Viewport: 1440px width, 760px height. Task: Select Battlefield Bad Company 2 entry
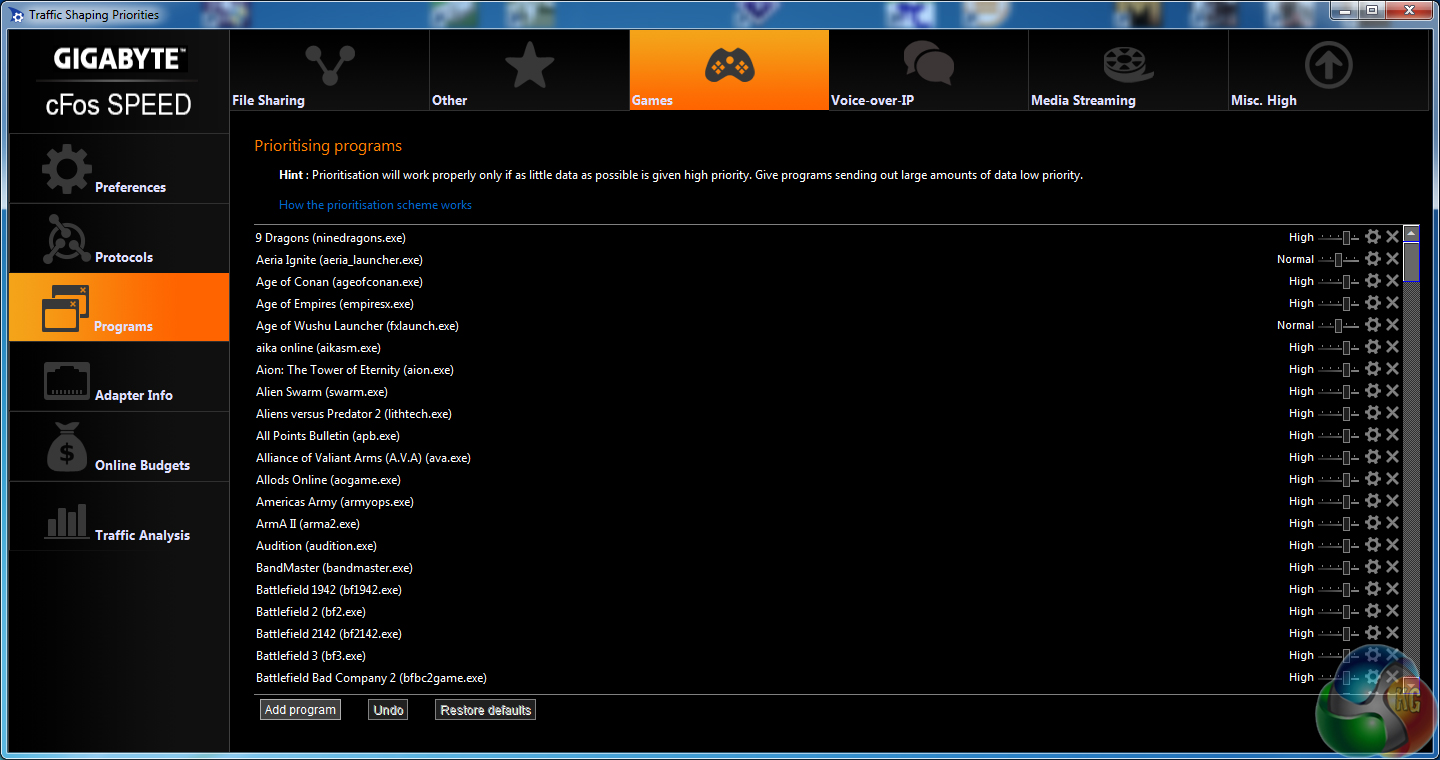[828, 678]
